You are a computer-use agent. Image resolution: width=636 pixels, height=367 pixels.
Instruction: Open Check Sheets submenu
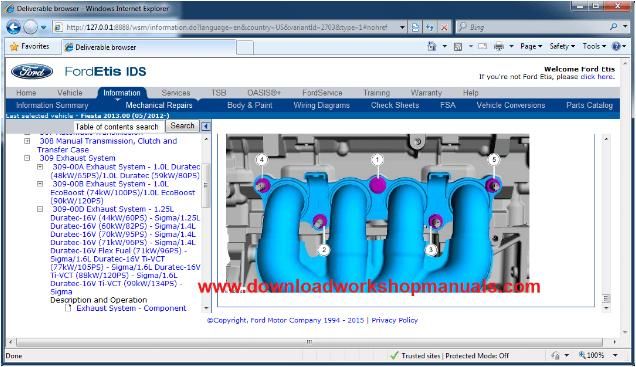[x=395, y=105]
